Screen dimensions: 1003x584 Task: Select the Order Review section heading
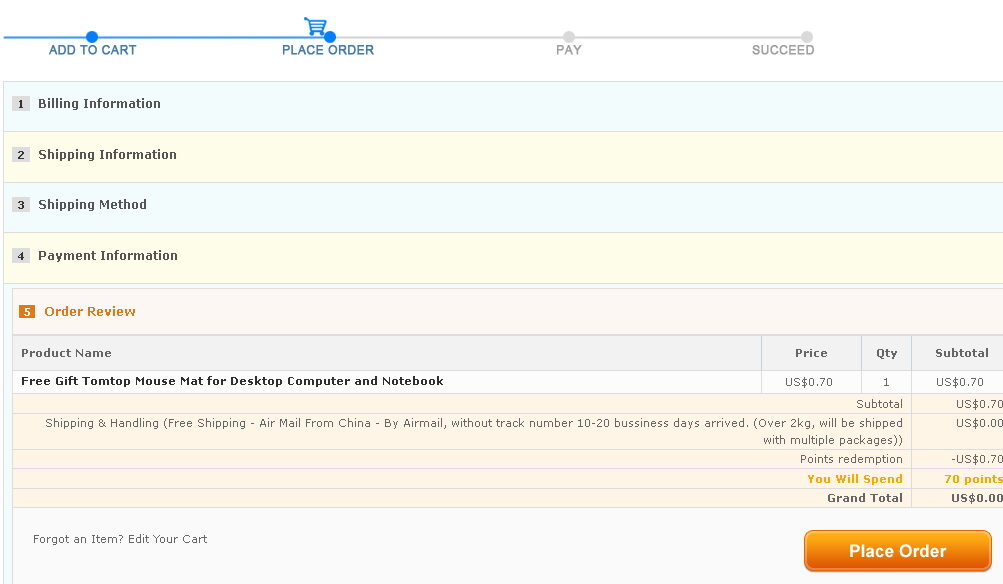pyautogui.click(x=90, y=312)
